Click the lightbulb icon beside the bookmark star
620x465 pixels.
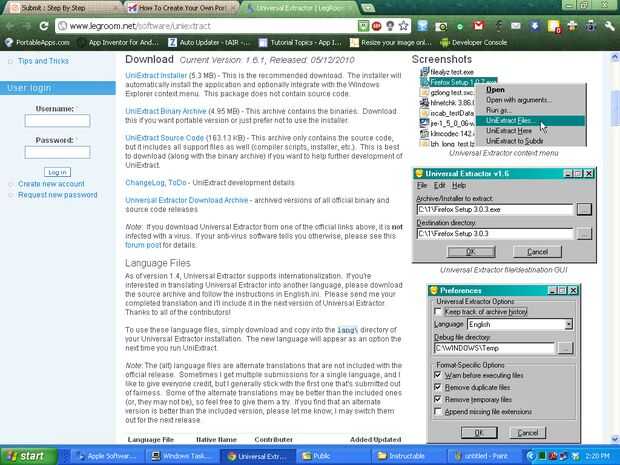tap(390, 26)
